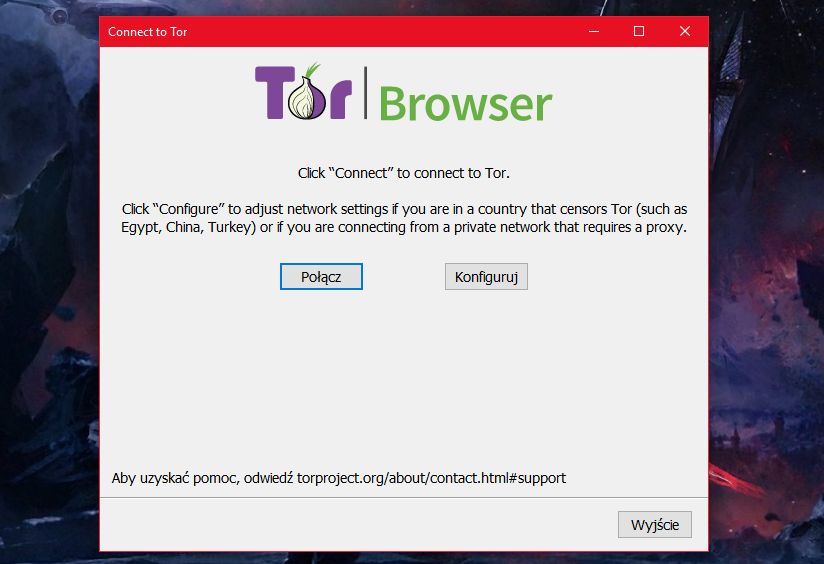Click the Połącz button to connect

pyautogui.click(x=321, y=276)
